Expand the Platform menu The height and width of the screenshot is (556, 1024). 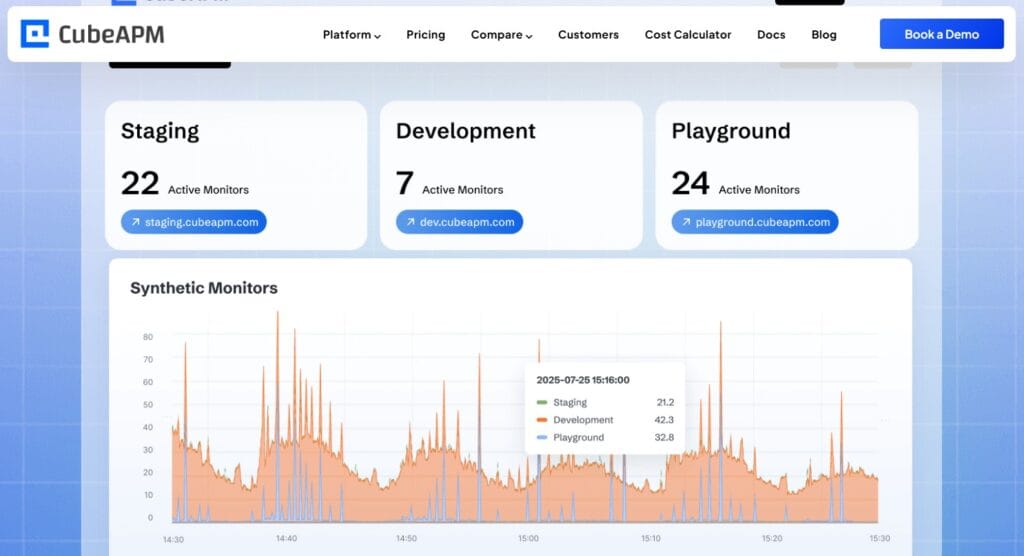coord(351,35)
